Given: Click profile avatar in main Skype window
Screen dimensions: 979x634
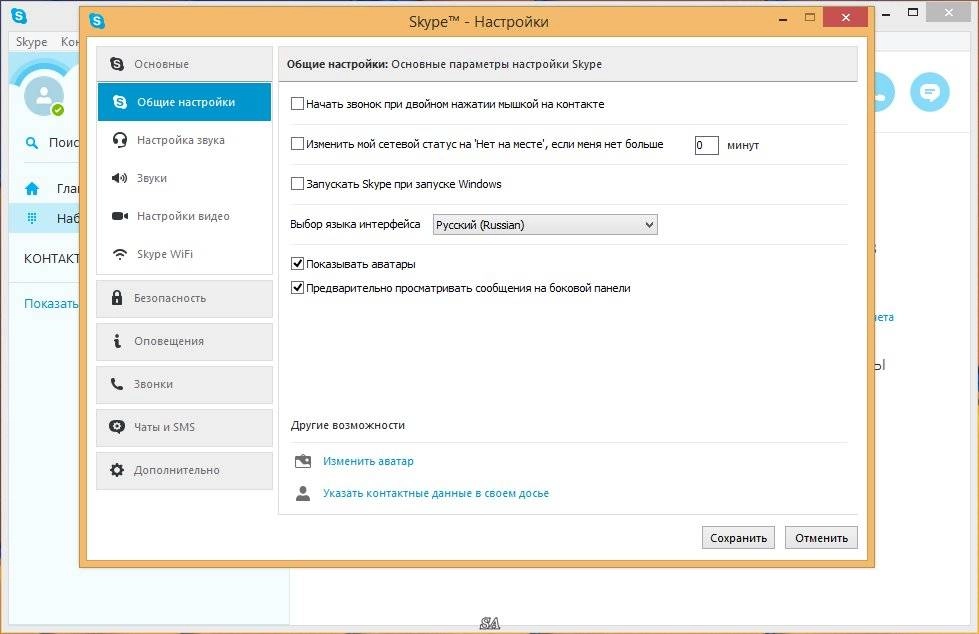Looking at the screenshot, I should (x=44, y=96).
